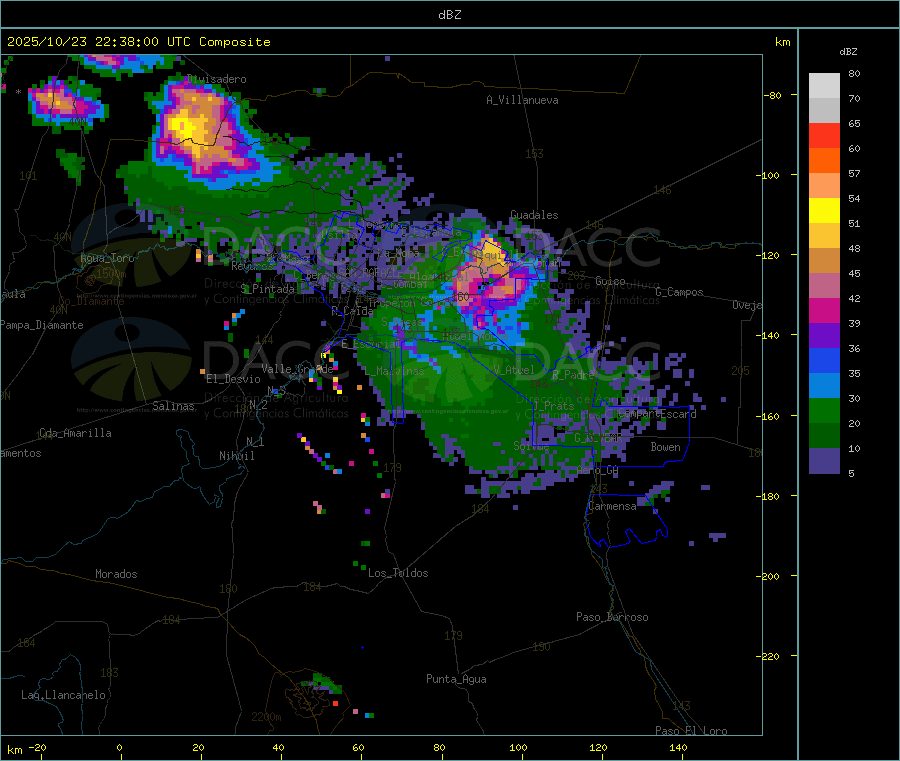Viewport: 900px width, 761px height.
Task: Select the 'Paso_Barroso' place label
Action: tap(612, 617)
